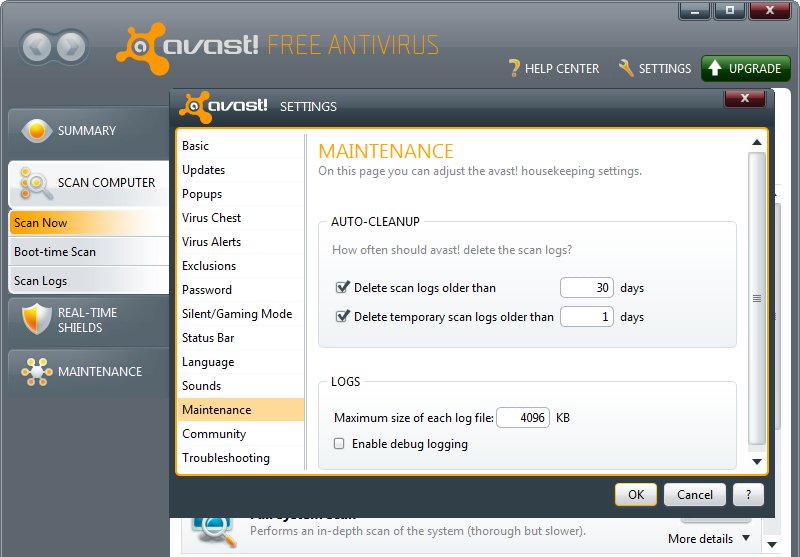Open the Language settings category
The width and height of the screenshot is (800, 557).
pos(241,362)
